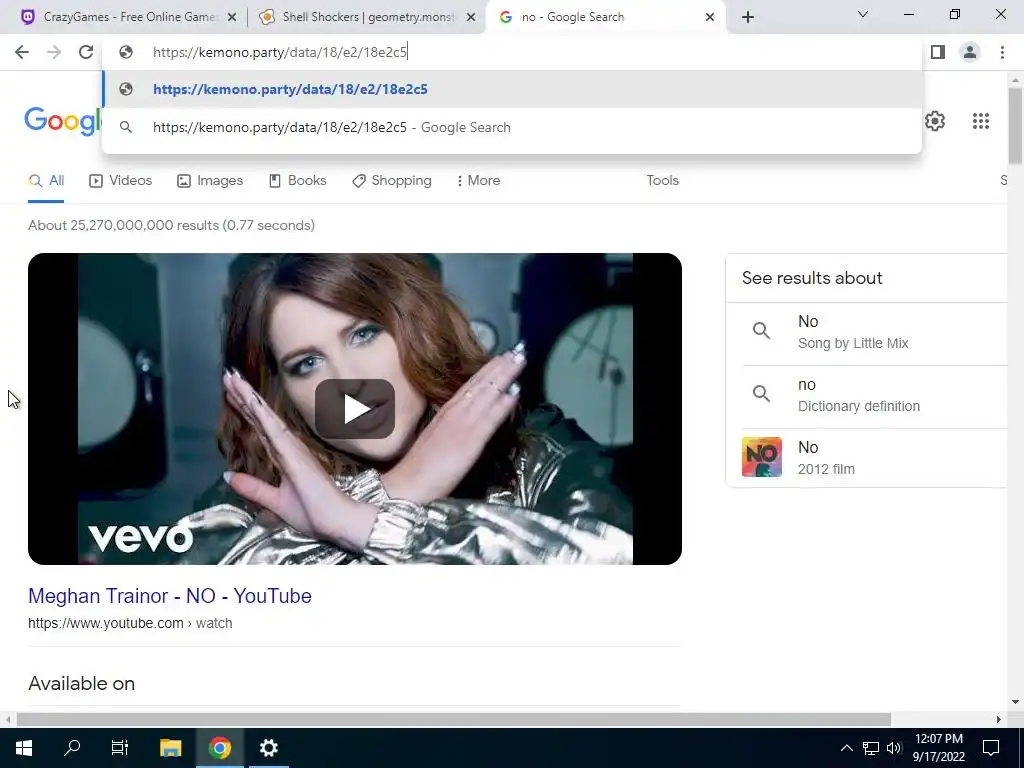Open the Google apps grid
The height and width of the screenshot is (768, 1024).
980,121
